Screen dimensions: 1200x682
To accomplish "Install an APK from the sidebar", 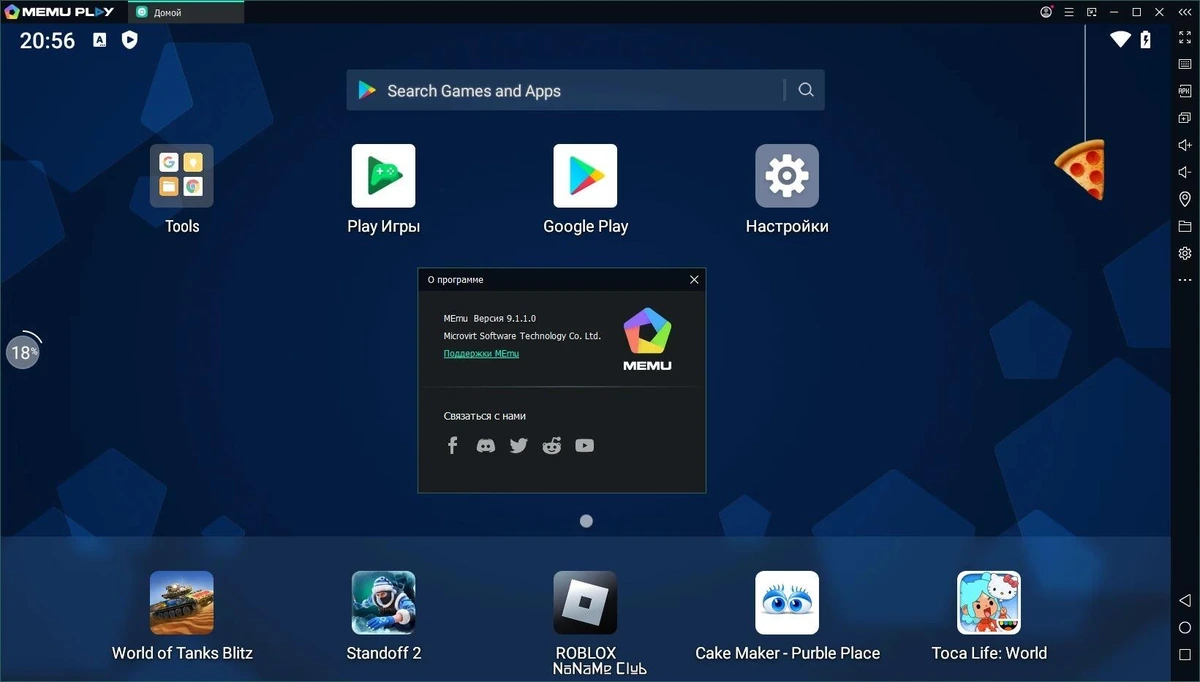I will (1185, 91).
